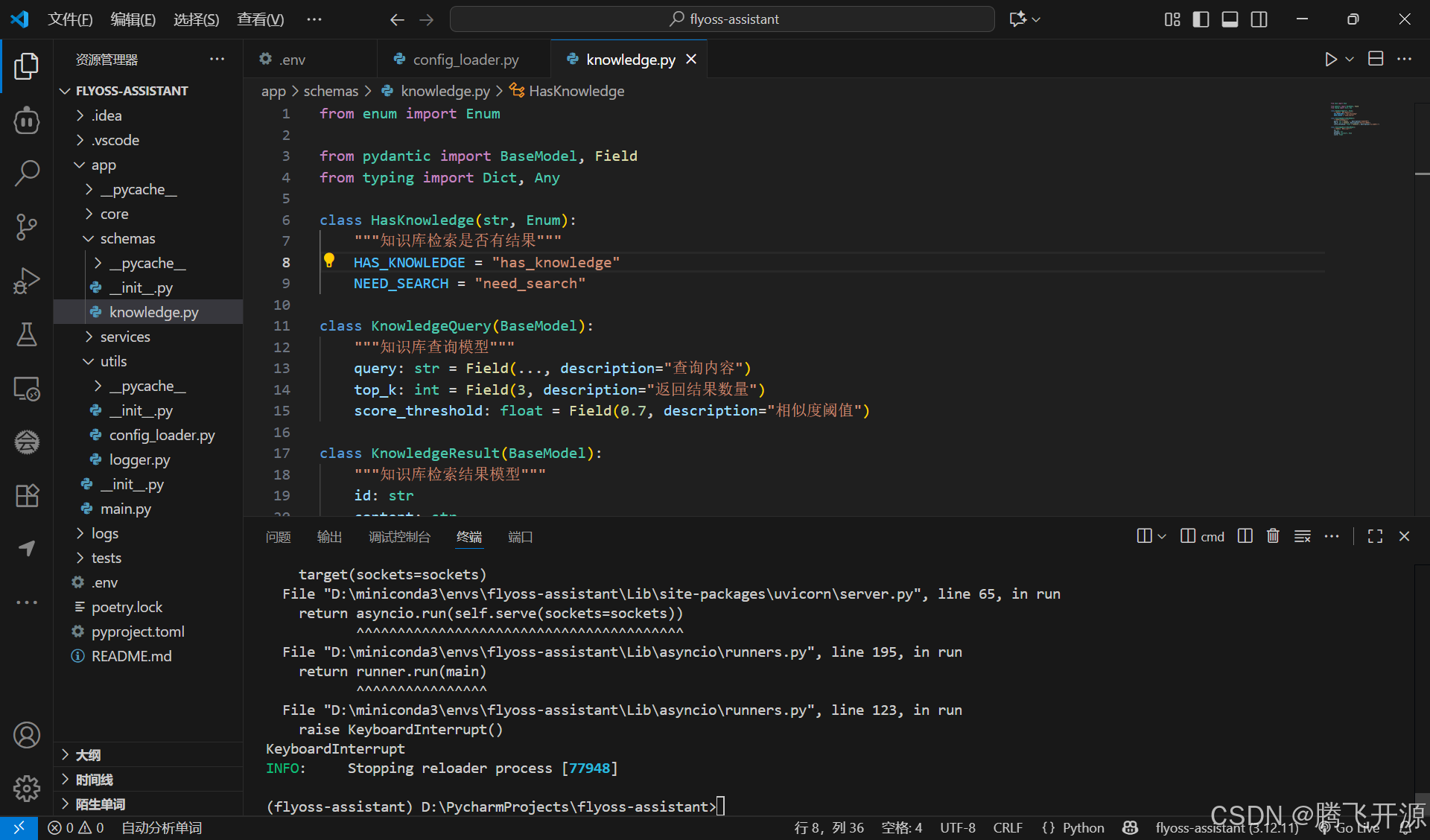
Task: Toggle the bottom panel visibility
Action: (x=1230, y=19)
